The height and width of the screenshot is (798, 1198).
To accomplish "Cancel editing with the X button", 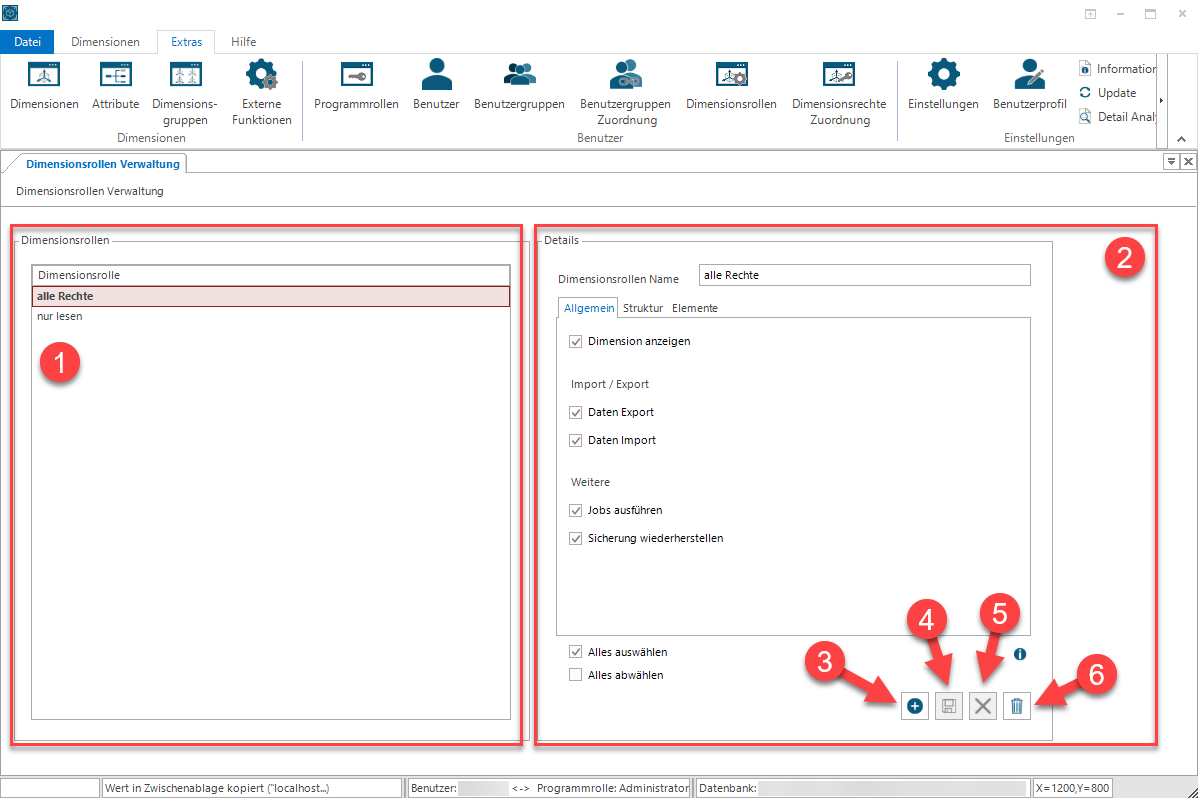I will point(983,706).
